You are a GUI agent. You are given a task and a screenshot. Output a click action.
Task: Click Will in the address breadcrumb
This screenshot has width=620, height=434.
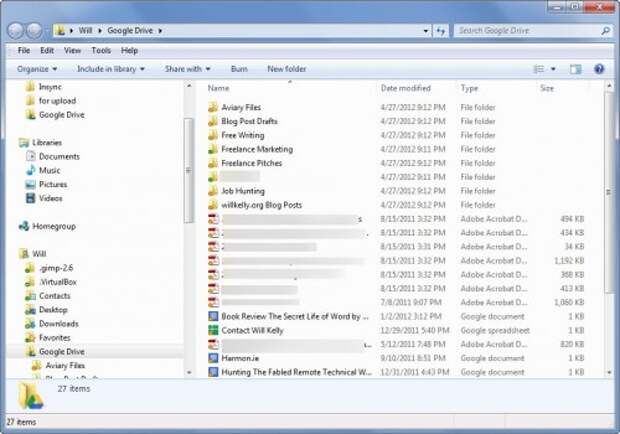85,31
